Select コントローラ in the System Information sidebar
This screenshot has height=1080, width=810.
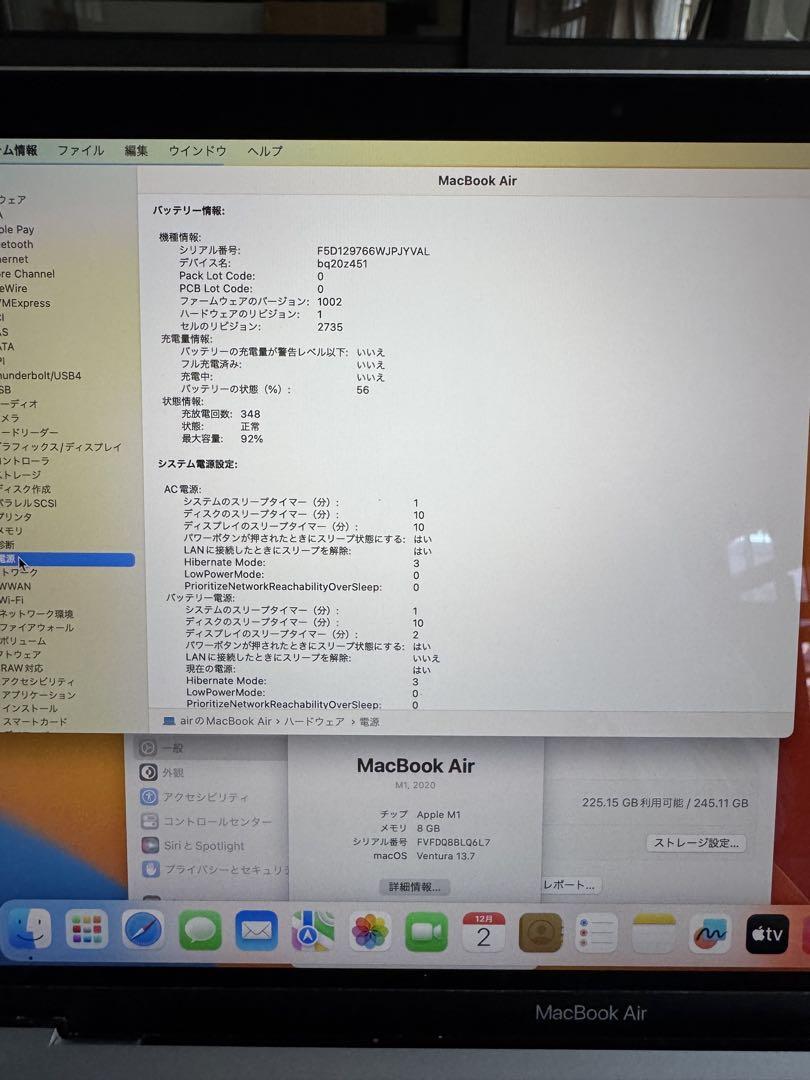tap(25, 460)
